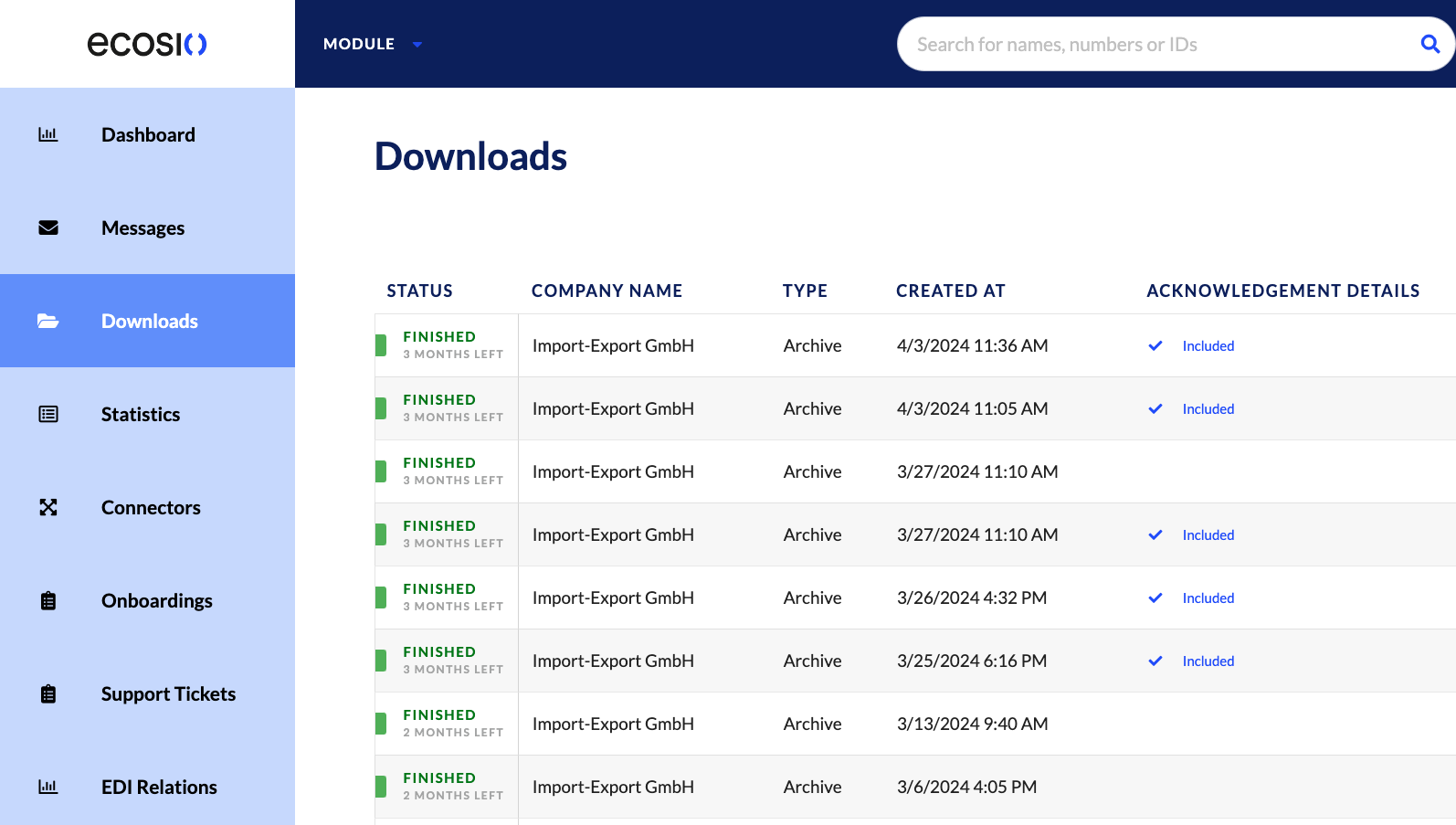Viewport: 1456px width, 825px height.
Task: Click Included link for 3/25/2024 6:16 PM
Action: [x=1208, y=661]
